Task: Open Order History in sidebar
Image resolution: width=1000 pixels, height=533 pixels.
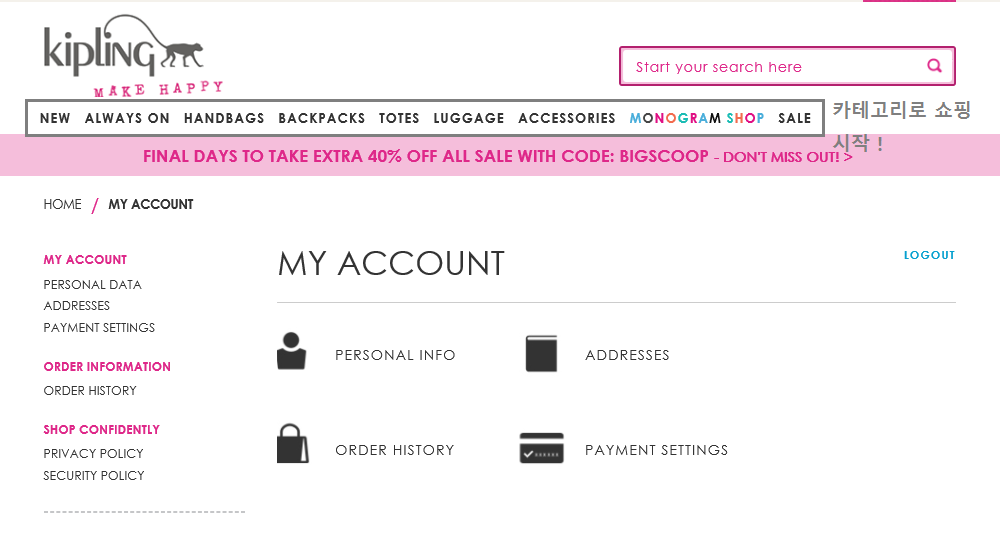Action: pyautogui.click(x=90, y=391)
